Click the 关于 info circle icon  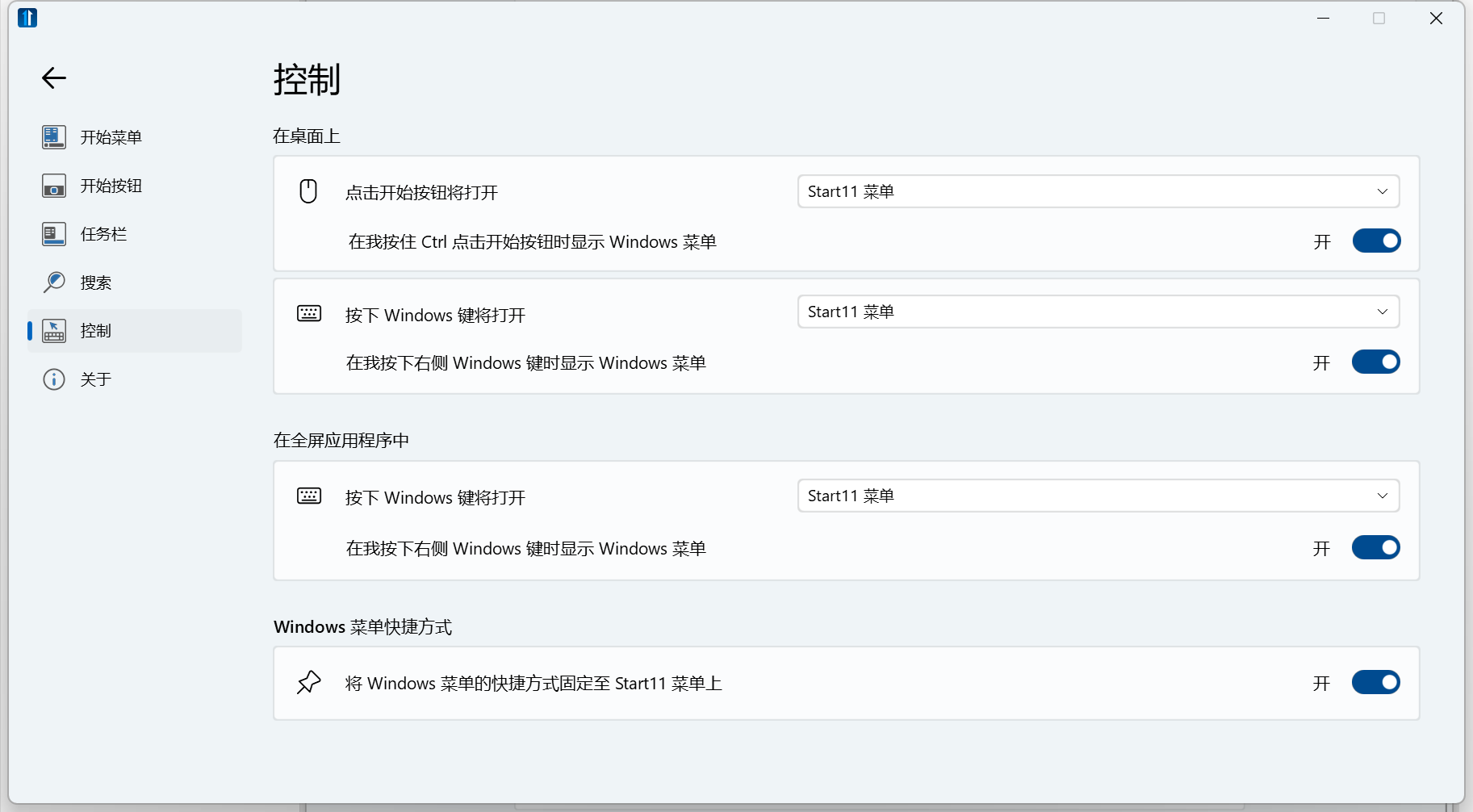[54, 379]
